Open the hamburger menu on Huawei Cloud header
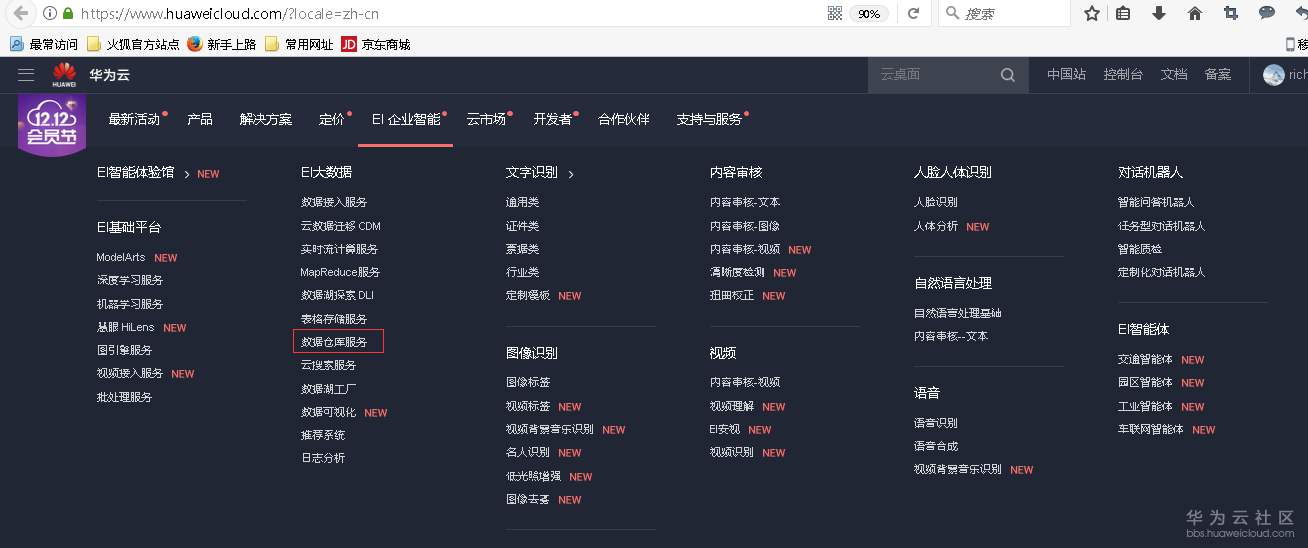This screenshot has width=1308, height=548. click(x=26, y=75)
